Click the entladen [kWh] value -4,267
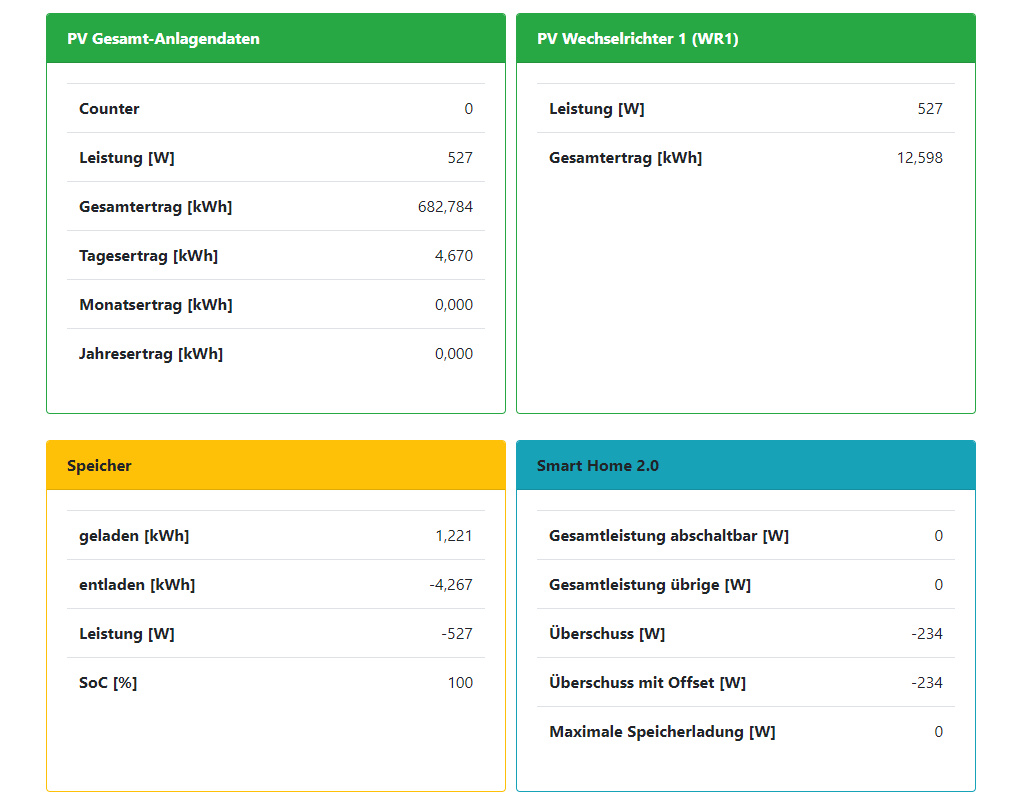Screen dimensions: 1027x801 [x=451, y=585]
